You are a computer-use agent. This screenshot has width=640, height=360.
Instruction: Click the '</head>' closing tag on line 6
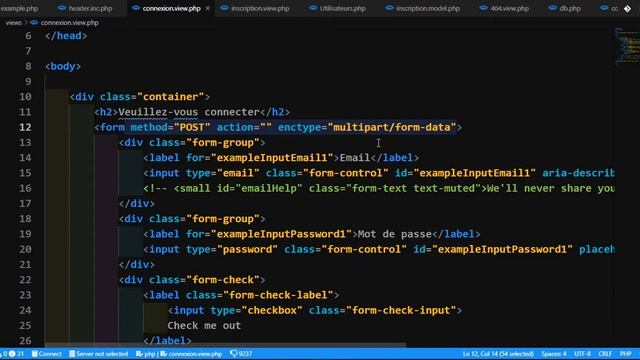(66, 36)
